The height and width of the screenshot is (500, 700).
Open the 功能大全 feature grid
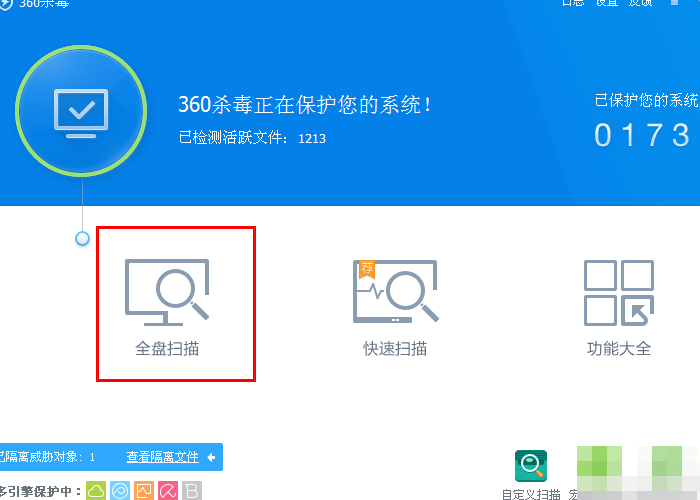(x=619, y=293)
